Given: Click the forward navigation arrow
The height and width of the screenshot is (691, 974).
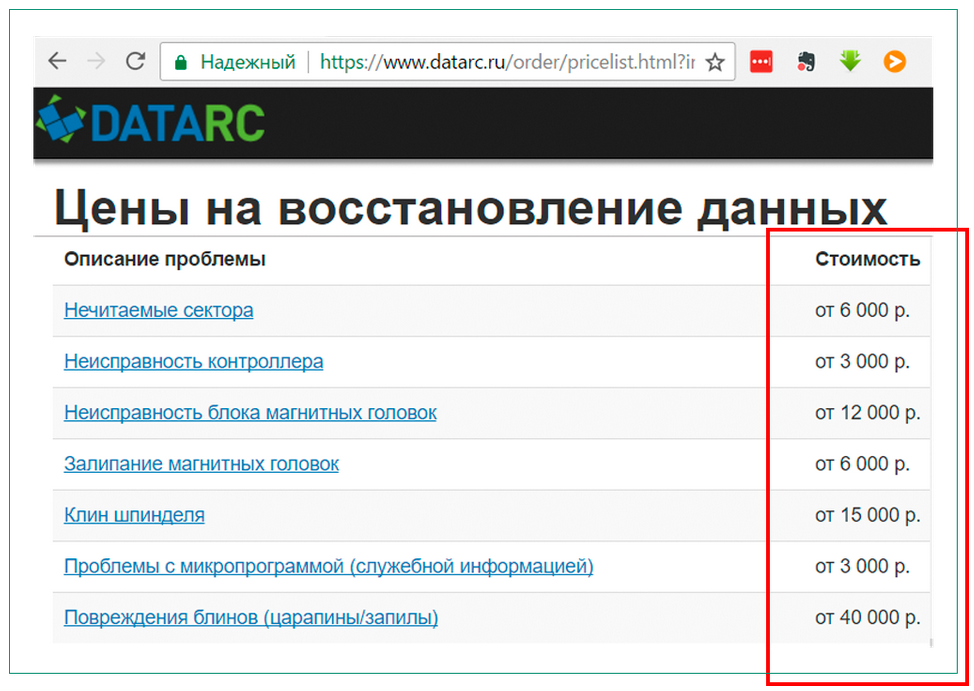Looking at the screenshot, I should coord(96,61).
